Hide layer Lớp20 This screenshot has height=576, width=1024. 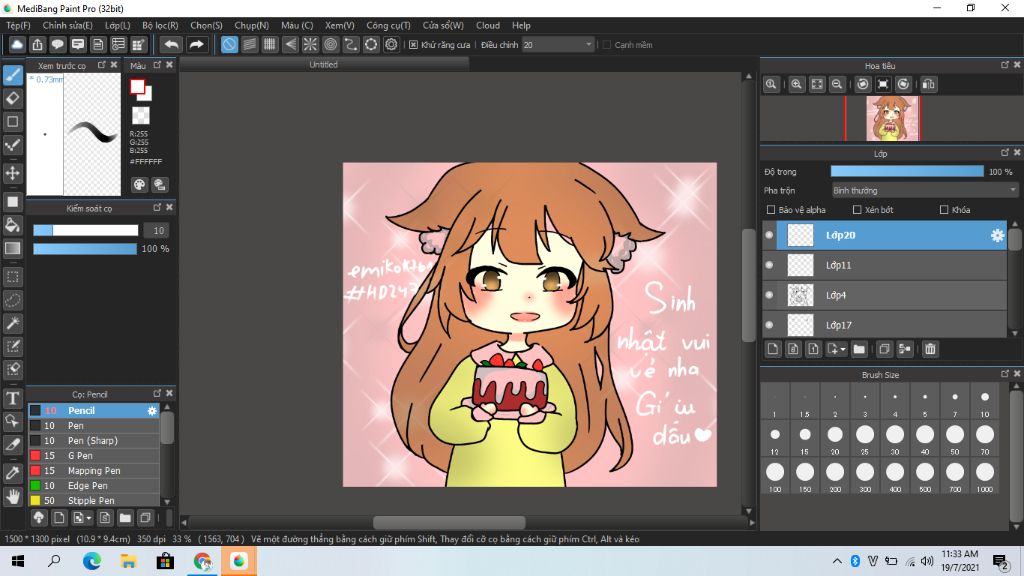(x=769, y=235)
